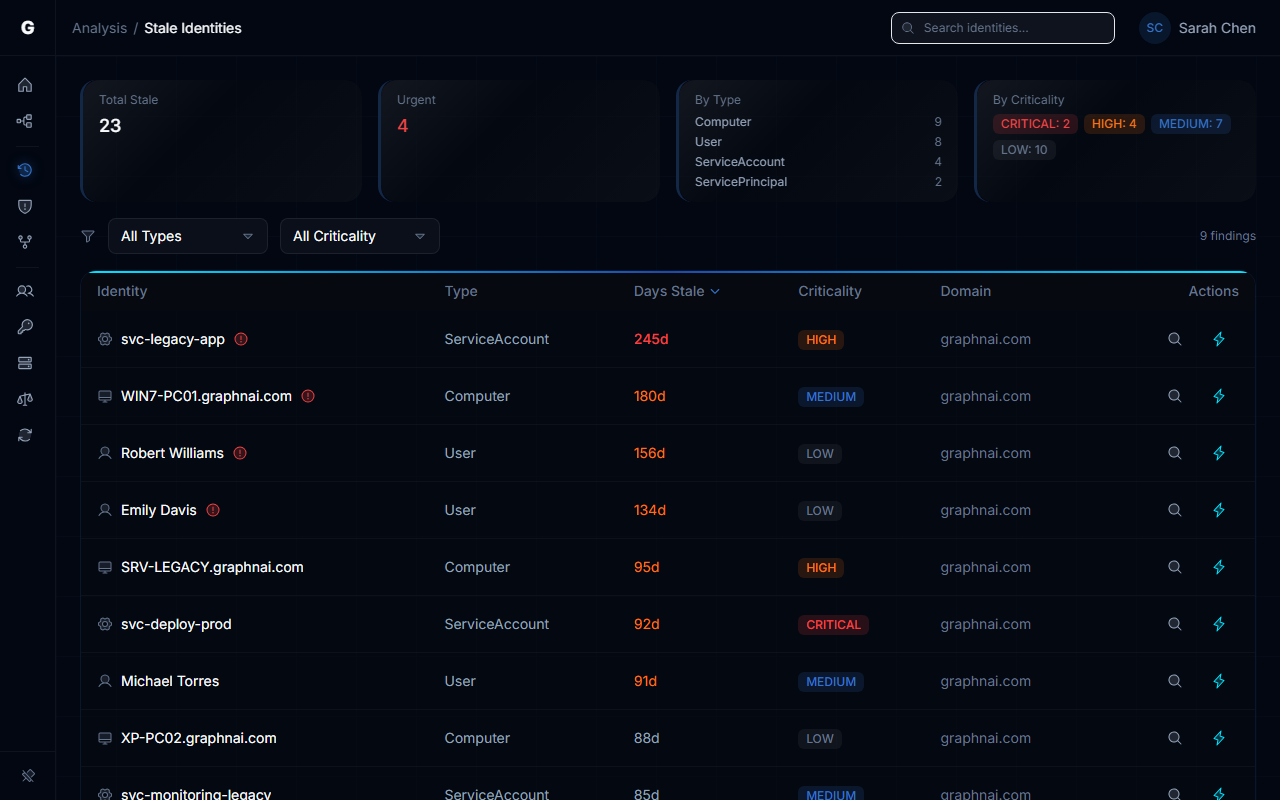Open the All Criticality dropdown
The width and height of the screenshot is (1280, 800).
point(359,236)
